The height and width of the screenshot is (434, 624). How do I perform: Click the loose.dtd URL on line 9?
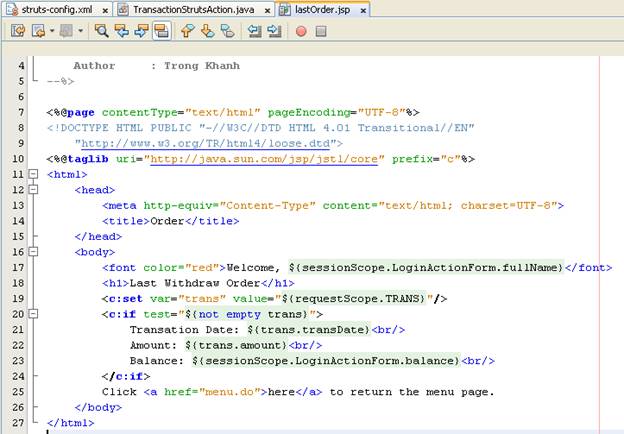click(x=206, y=143)
